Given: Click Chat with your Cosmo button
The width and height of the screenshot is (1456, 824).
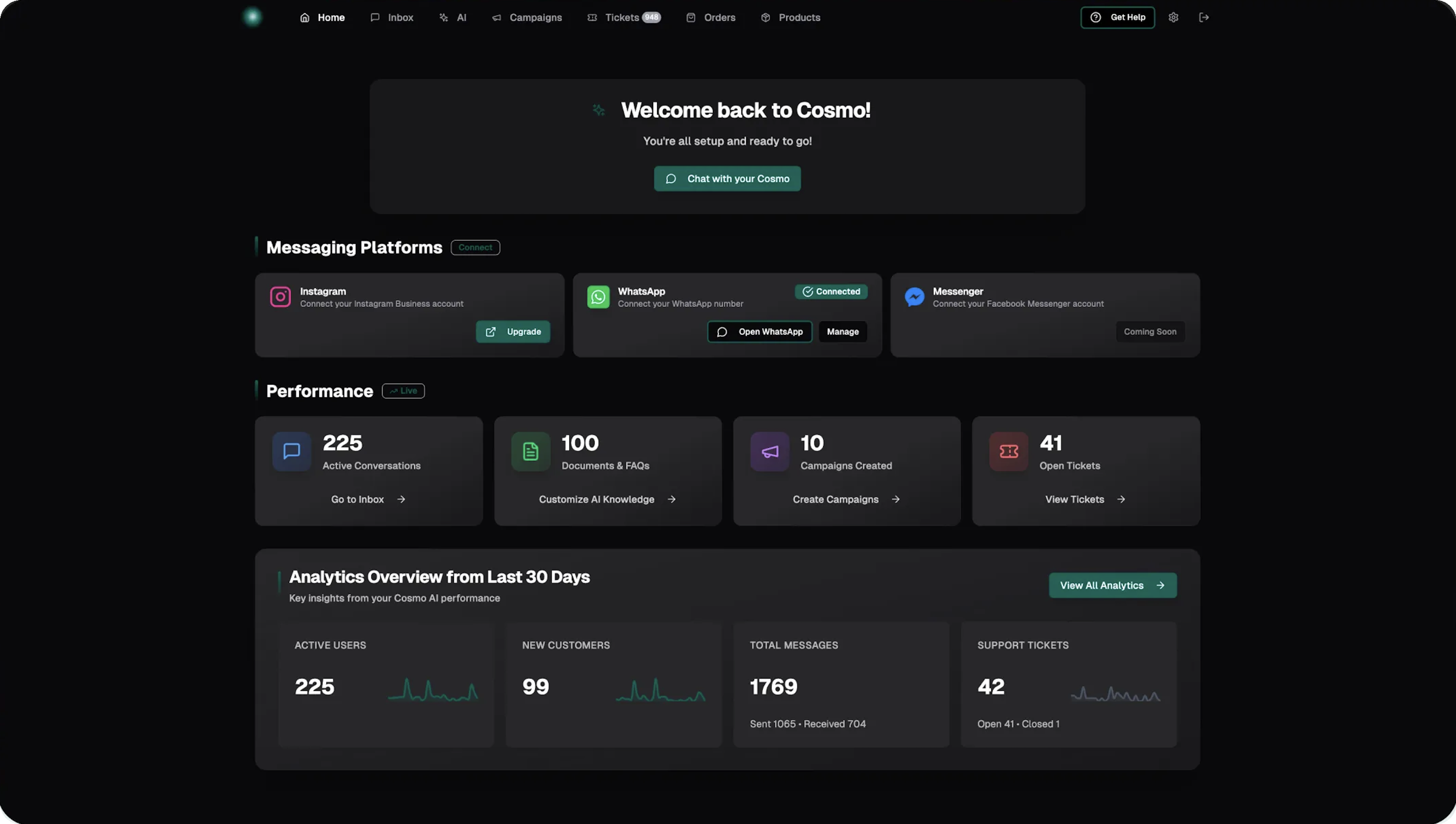Looking at the screenshot, I should [727, 178].
